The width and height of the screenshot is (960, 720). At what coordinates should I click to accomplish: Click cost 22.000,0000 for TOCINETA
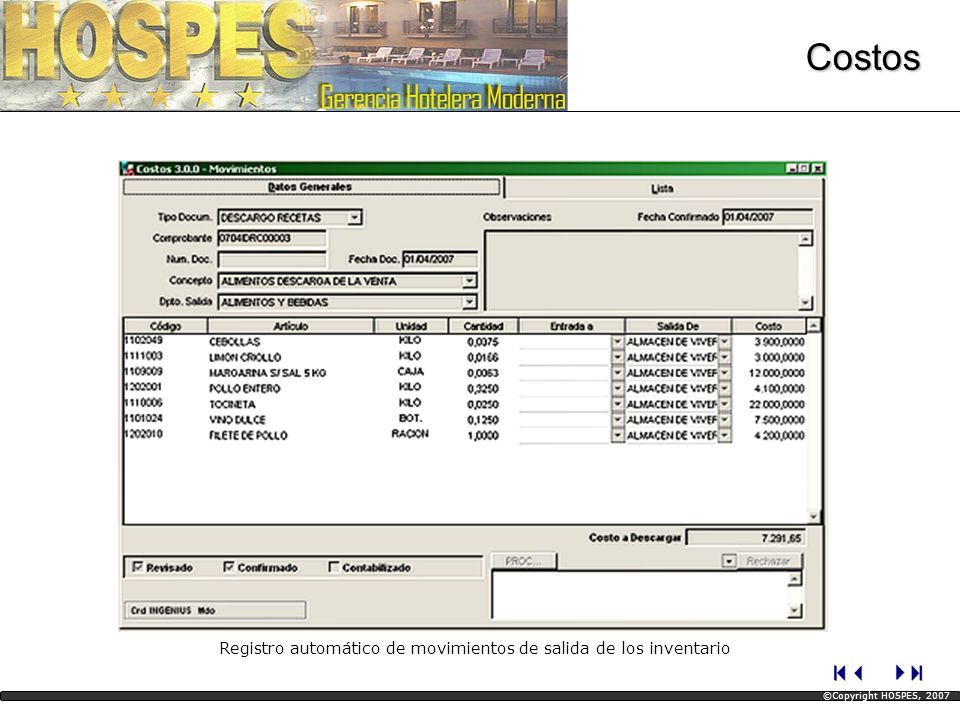777,404
